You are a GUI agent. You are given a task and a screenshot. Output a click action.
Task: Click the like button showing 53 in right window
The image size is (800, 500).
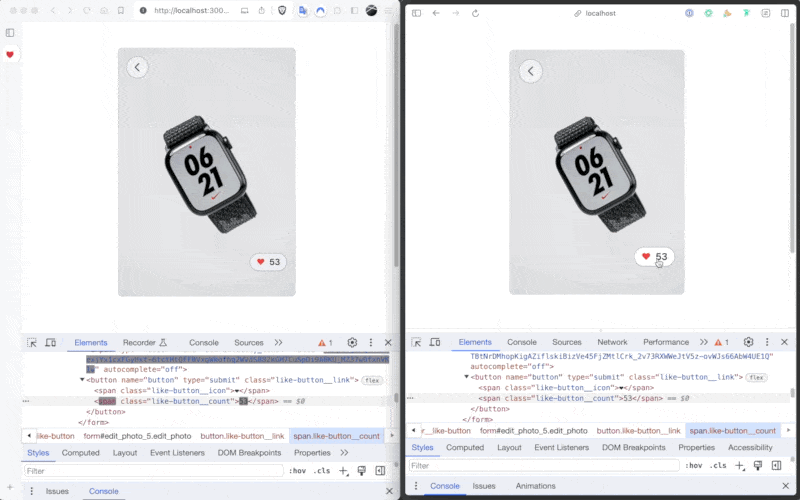tap(655, 256)
